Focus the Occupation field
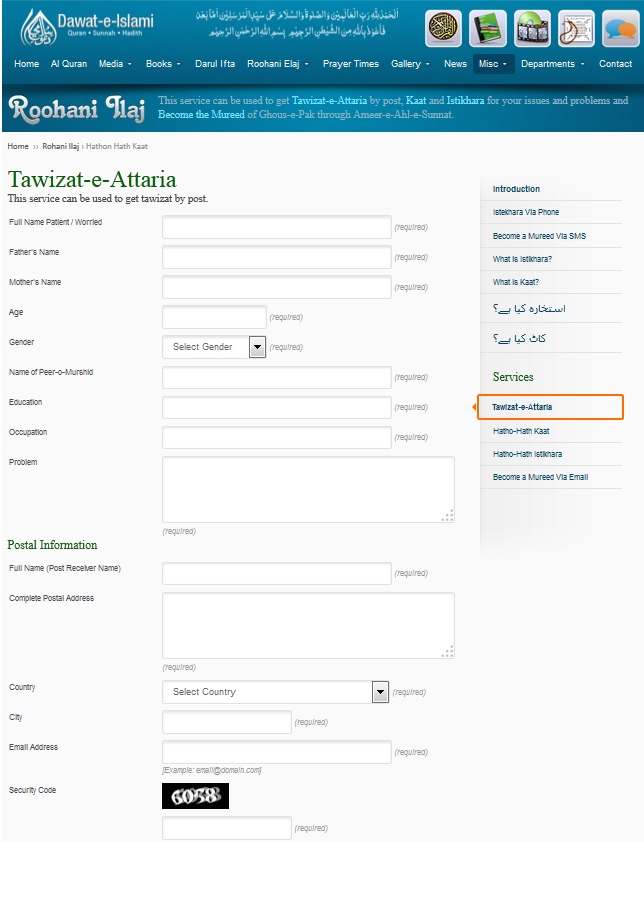This screenshot has width=644, height=906. pos(277,437)
